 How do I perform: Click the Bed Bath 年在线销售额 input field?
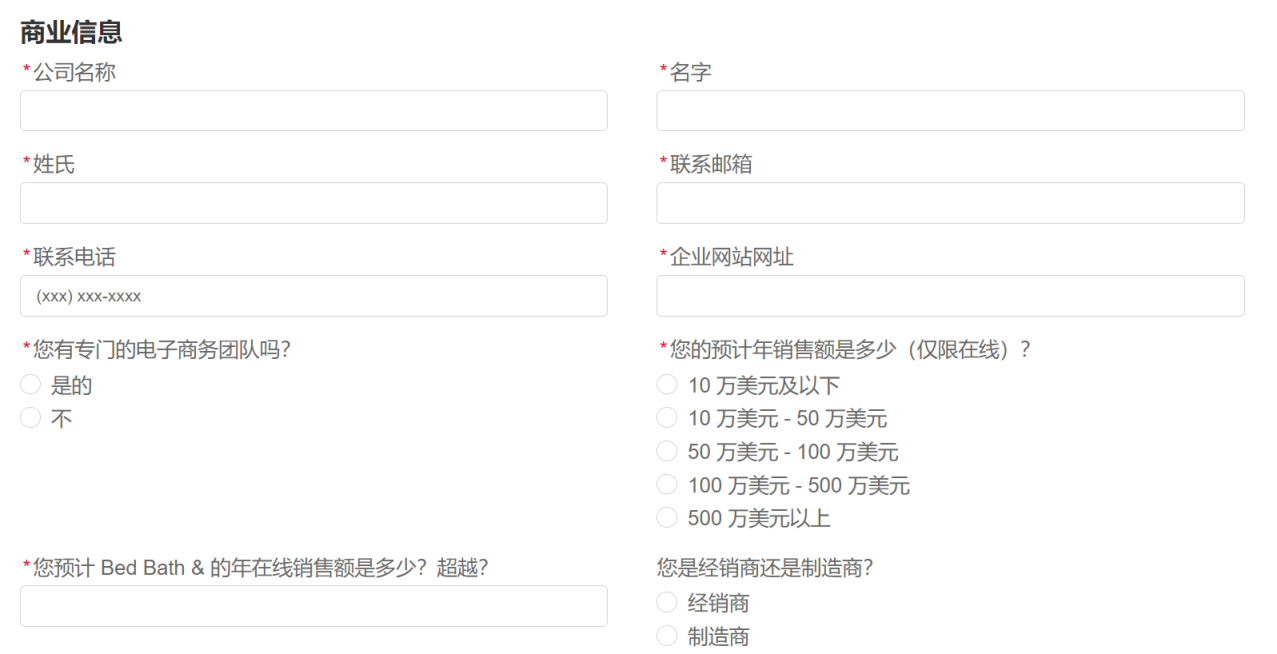click(x=313, y=606)
